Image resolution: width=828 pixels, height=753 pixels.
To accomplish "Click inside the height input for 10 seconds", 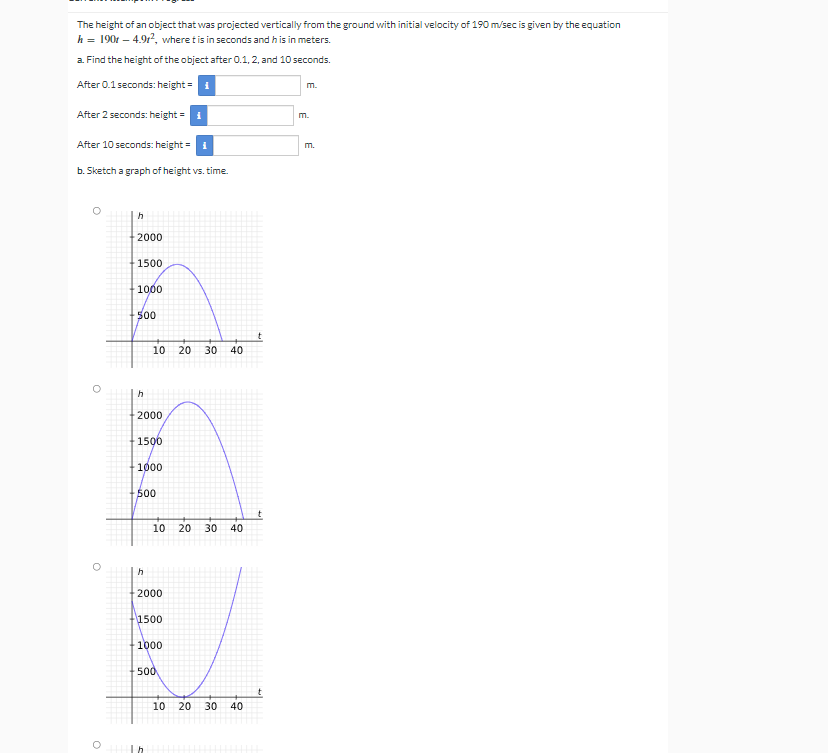I will [255, 145].
